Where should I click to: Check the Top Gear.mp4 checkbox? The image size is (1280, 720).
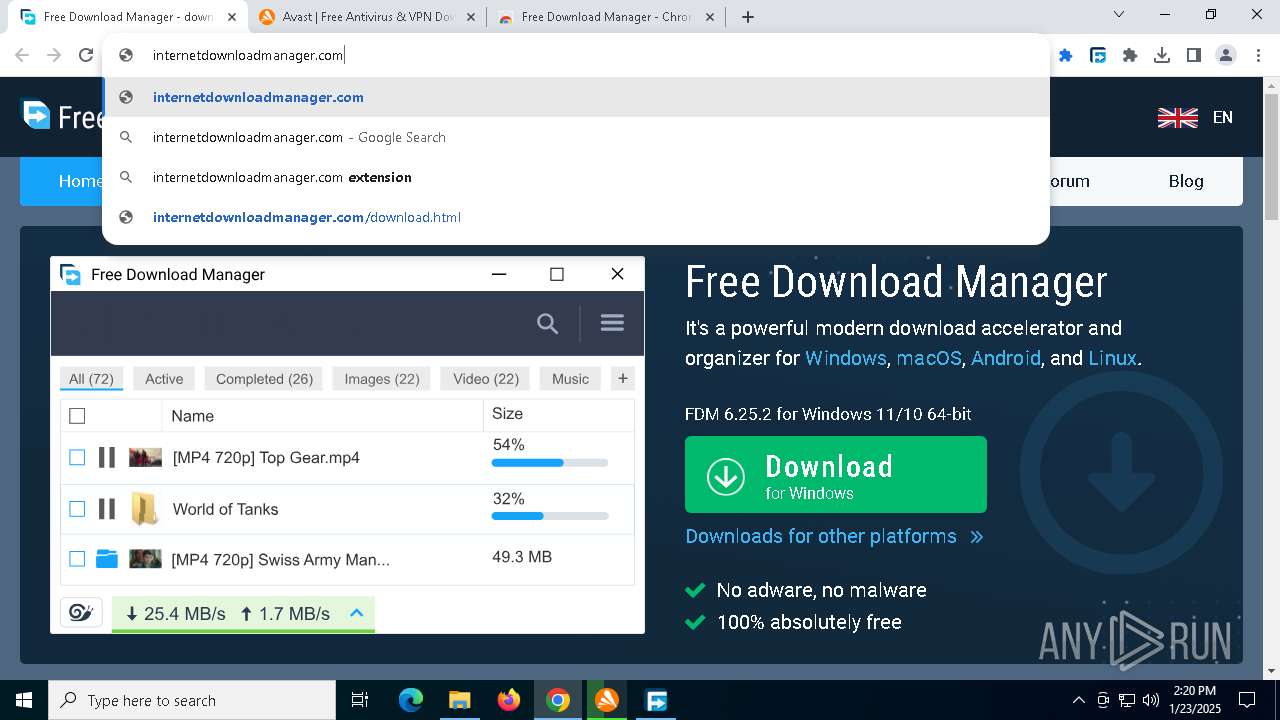coord(77,457)
